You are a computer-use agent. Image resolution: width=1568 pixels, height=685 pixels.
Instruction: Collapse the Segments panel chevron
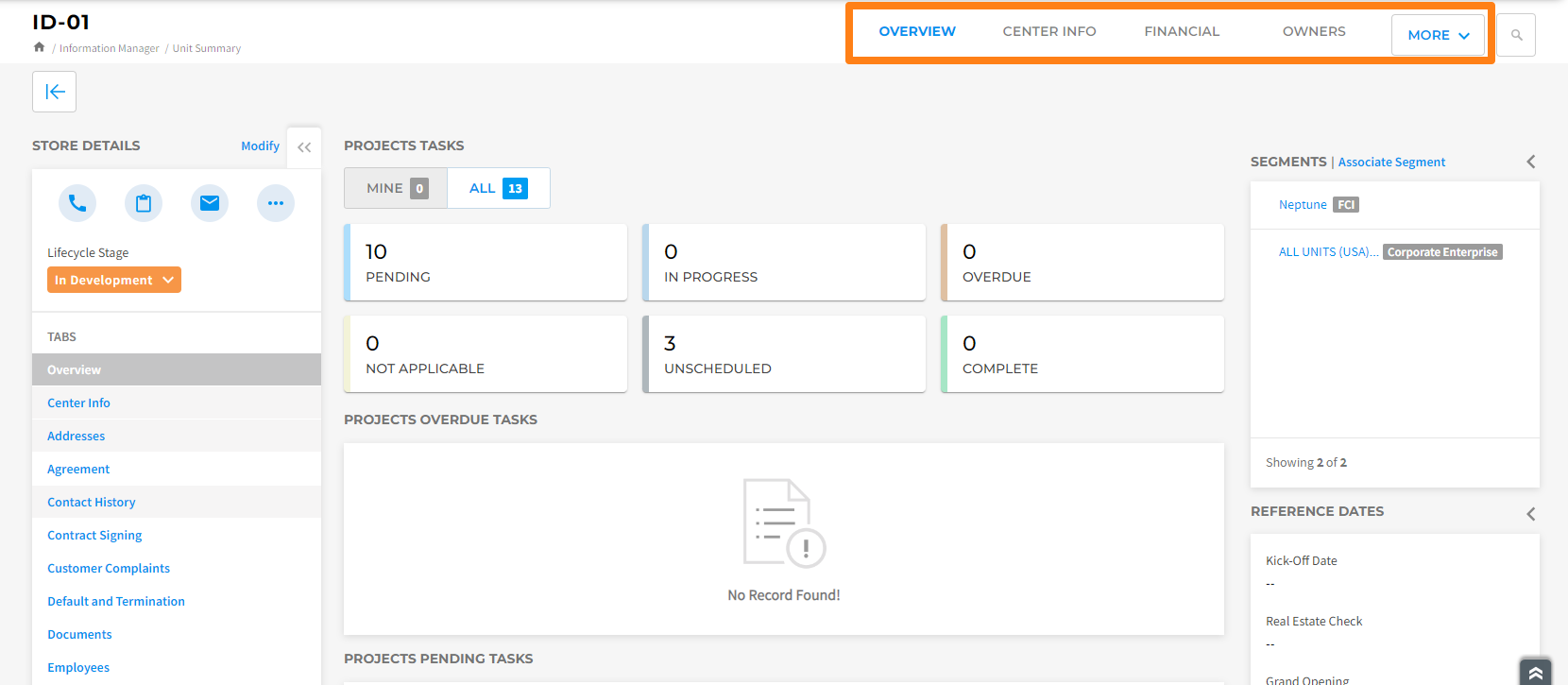(1531, 162)
